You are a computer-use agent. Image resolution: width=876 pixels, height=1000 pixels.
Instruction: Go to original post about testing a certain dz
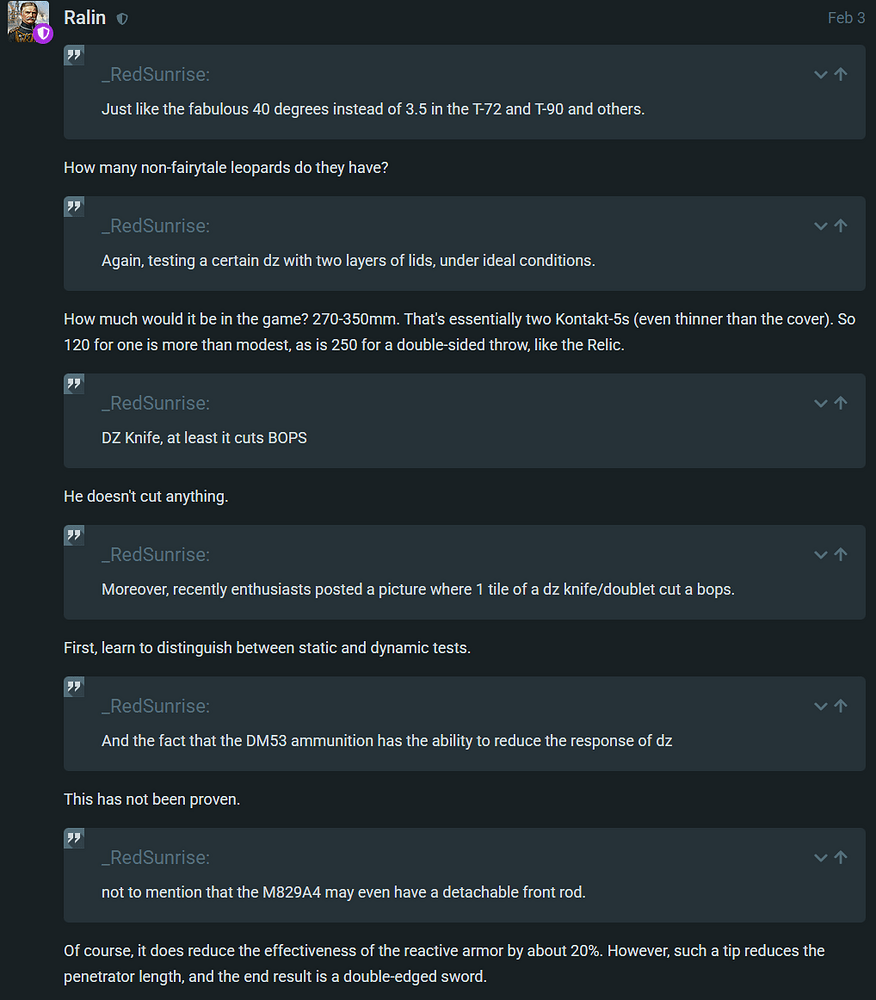coord(841,227)
